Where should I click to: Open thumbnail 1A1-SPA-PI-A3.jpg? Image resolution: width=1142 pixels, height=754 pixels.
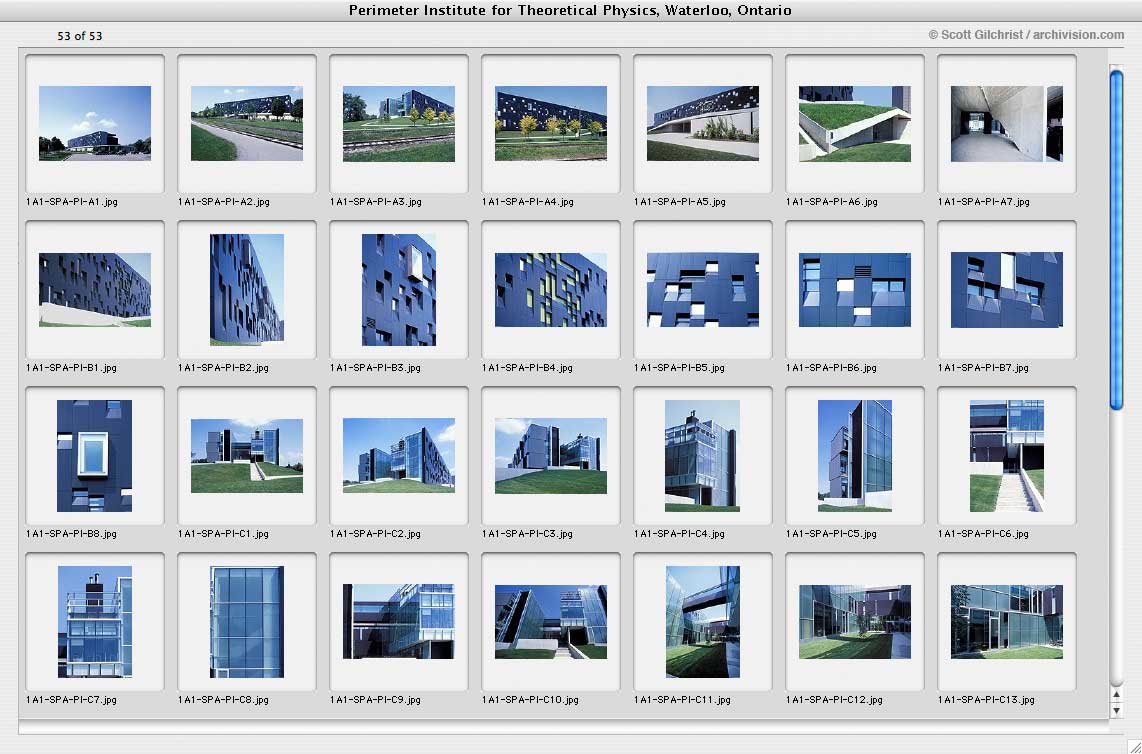[x=398, y=123]
